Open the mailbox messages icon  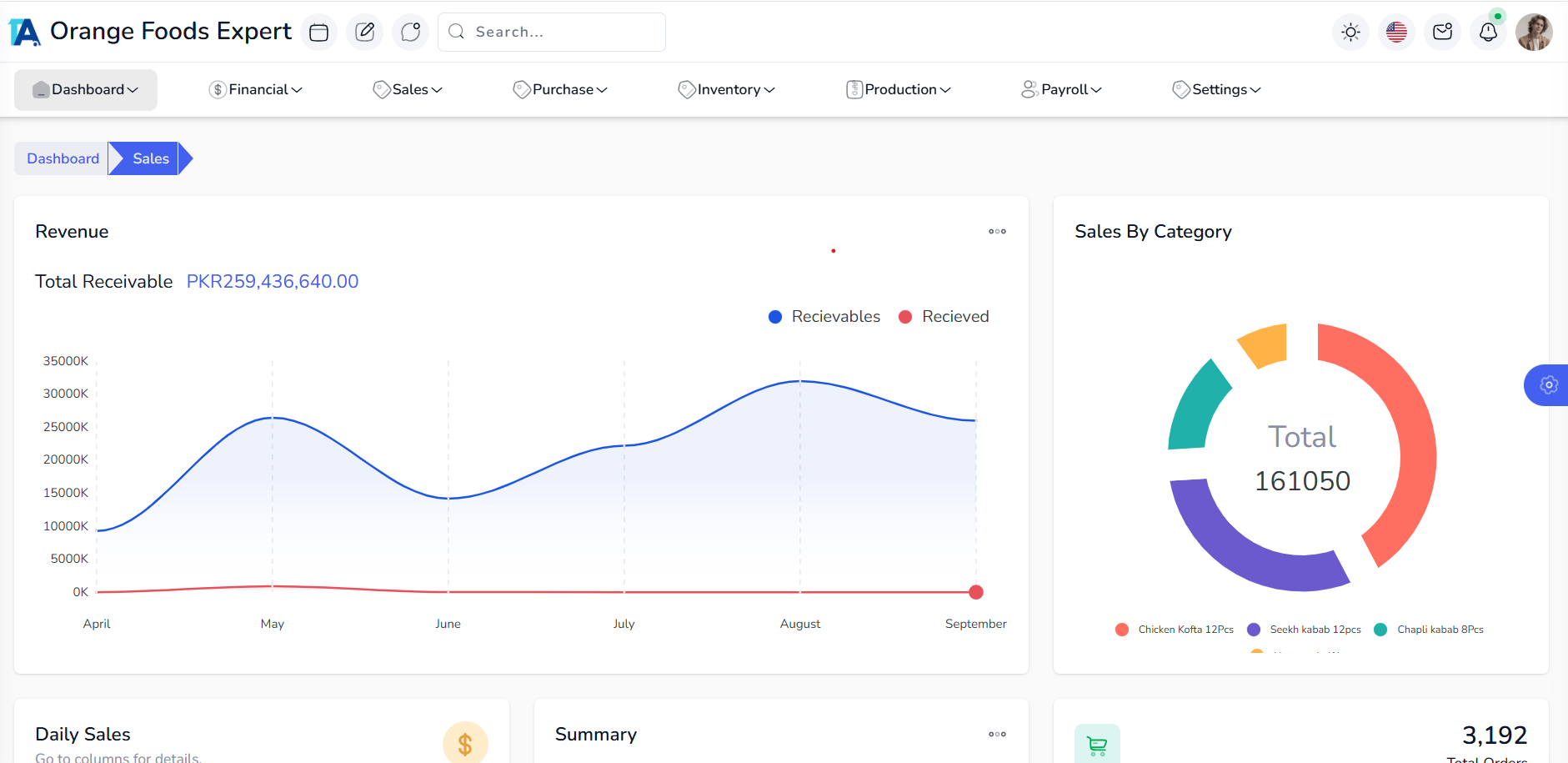click(1442, 33)
